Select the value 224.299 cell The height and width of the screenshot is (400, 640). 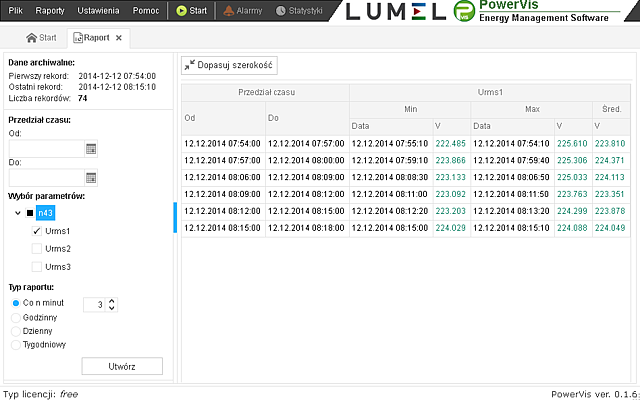tap(573, 211)
